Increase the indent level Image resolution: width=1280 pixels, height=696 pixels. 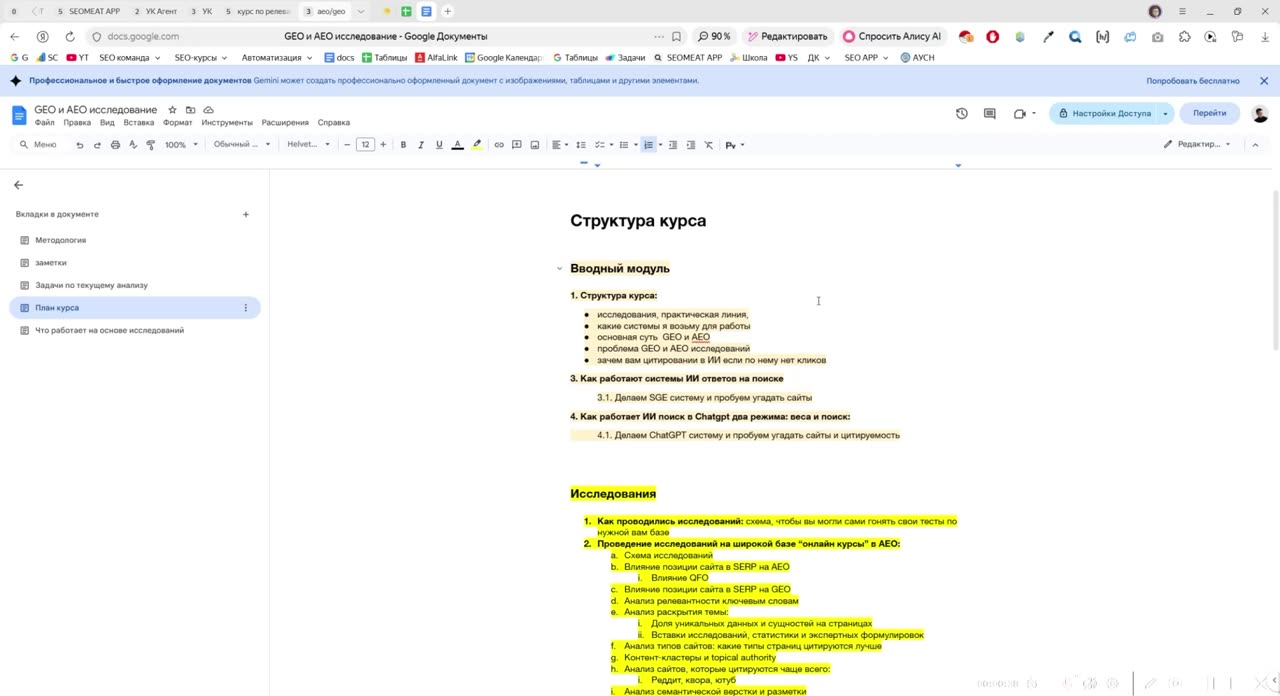(690, 145)
